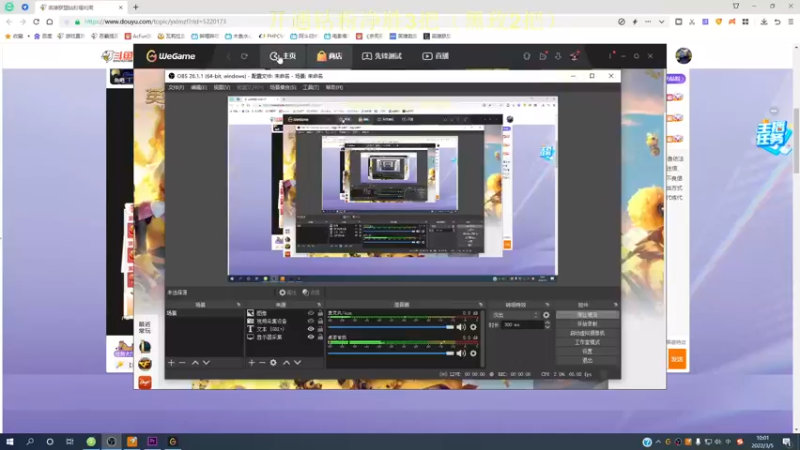800x450 pixels.
Task: Open the 主播任务 floating badge on the Douyu page
Action: pos(773,137)
